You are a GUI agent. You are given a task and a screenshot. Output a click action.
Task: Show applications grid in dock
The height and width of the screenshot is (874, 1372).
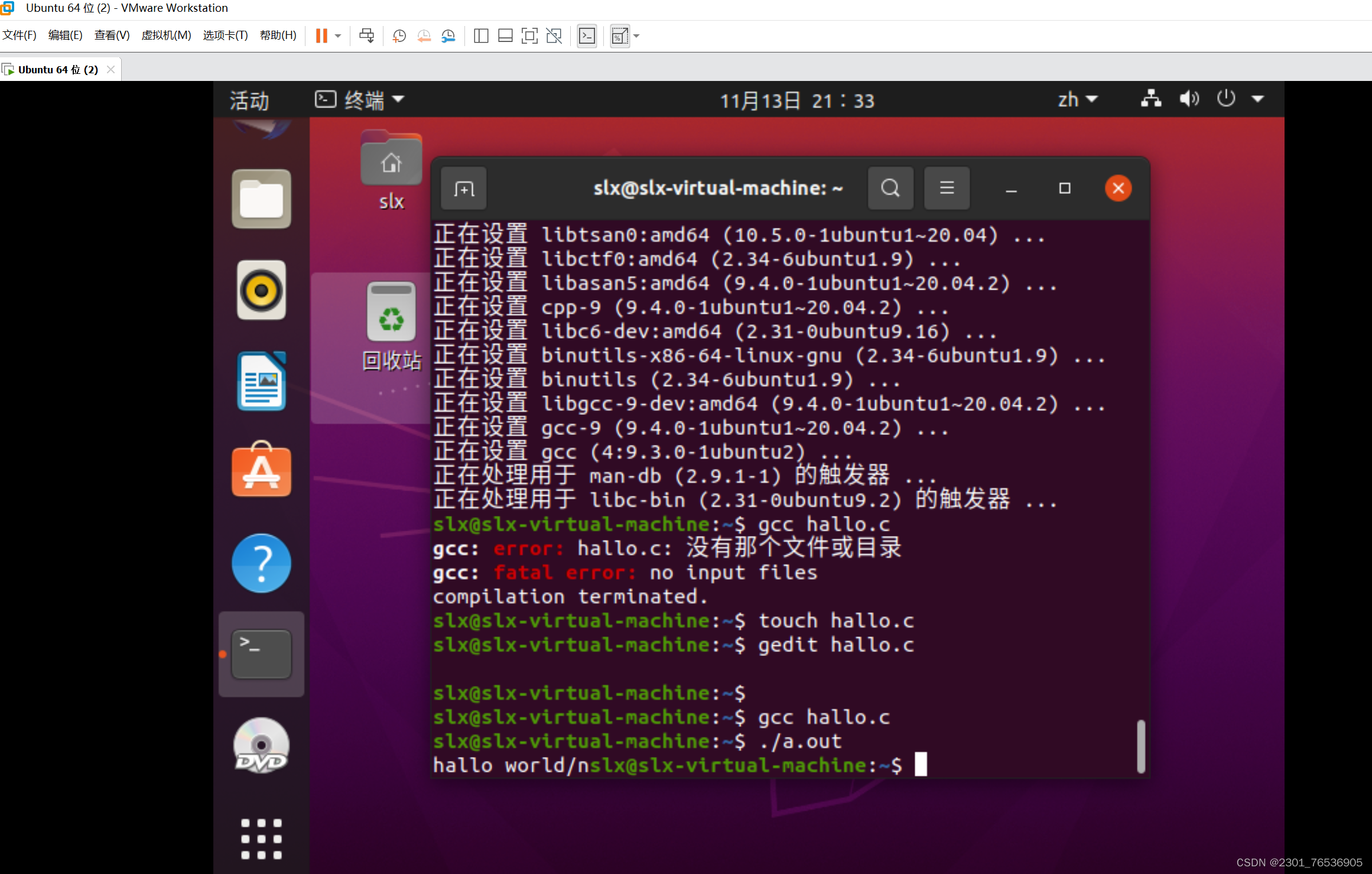click(261, 839)
